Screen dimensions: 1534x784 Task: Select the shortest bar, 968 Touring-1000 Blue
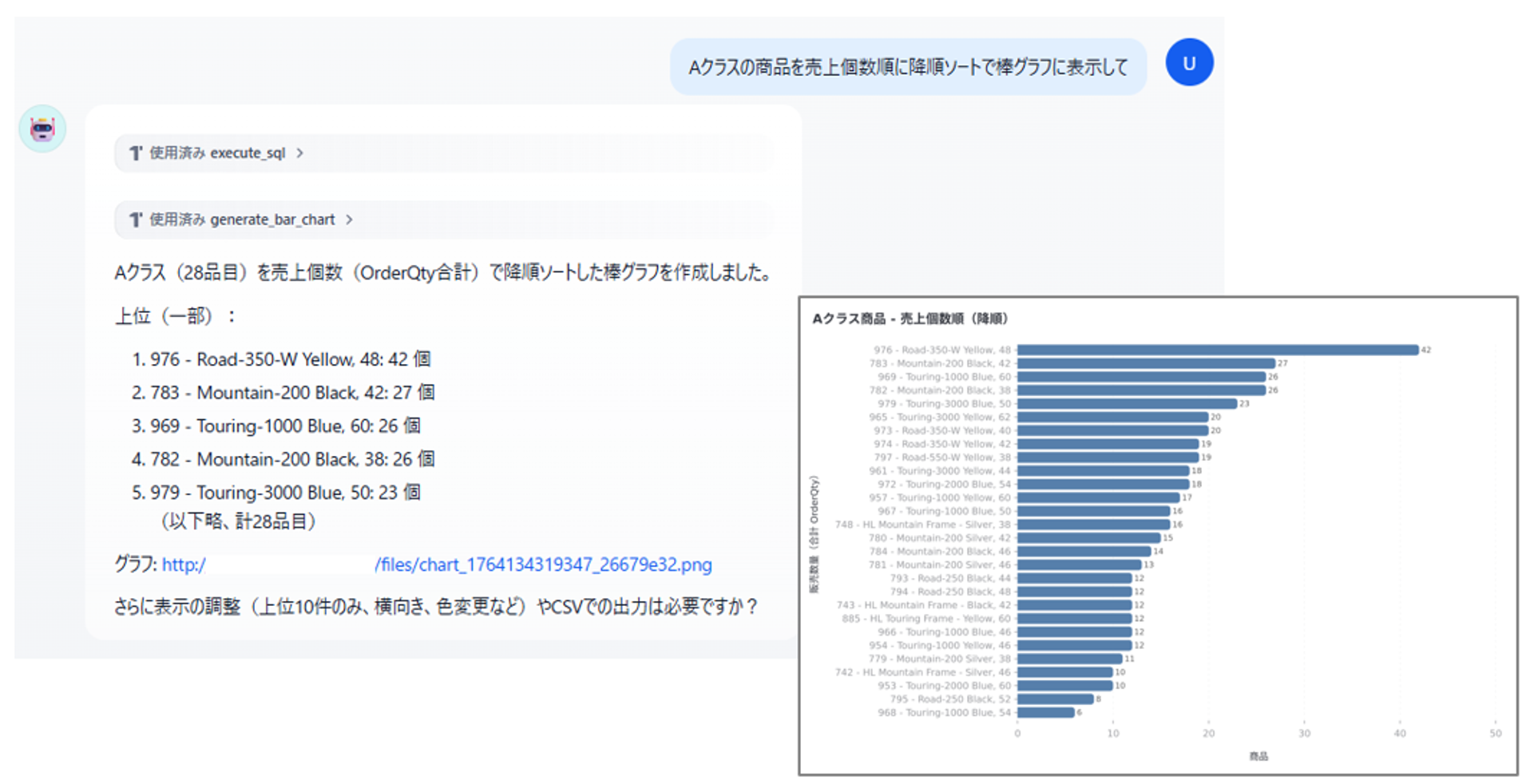(1045, 712)
